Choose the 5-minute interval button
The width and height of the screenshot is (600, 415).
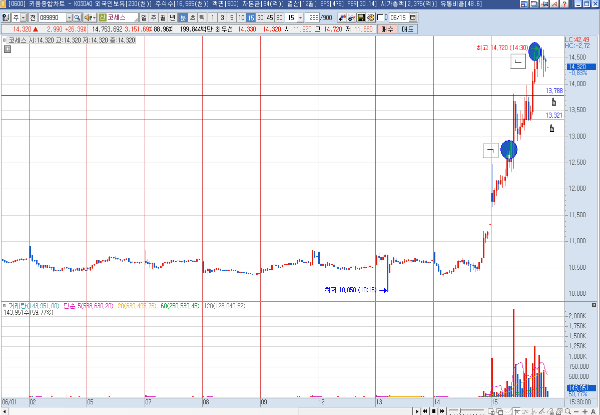(232, 18)
